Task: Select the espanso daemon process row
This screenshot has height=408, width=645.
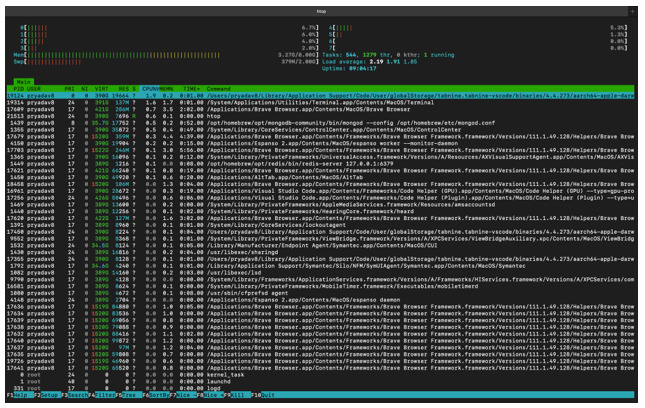Action: [320, 300]
